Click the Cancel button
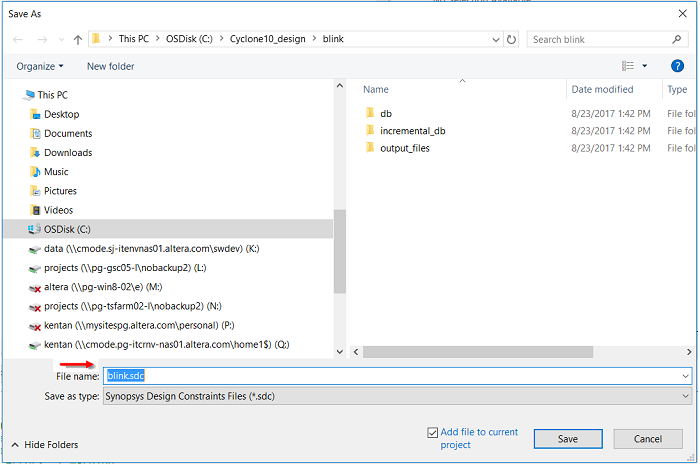Screen dimensions: 700x466 pos(650,439)
